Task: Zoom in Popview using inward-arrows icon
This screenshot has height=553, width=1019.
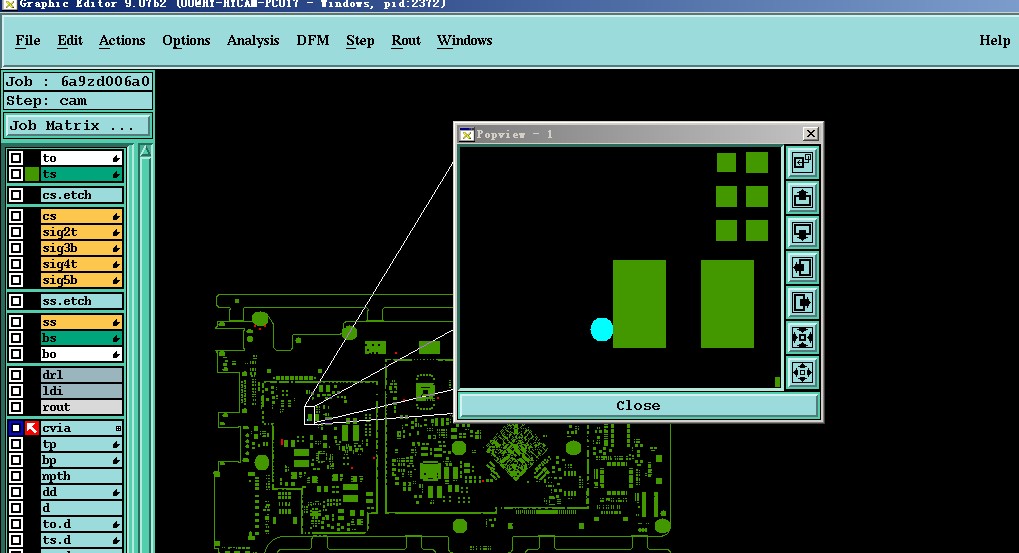Action: click(802, 337)
